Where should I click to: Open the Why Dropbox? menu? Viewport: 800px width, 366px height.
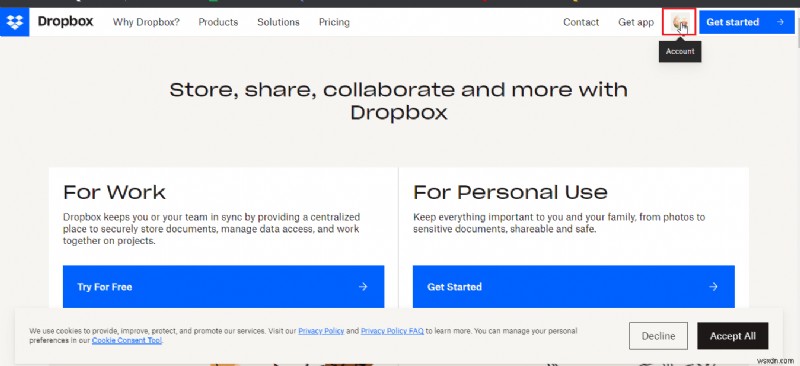point(146,22)
